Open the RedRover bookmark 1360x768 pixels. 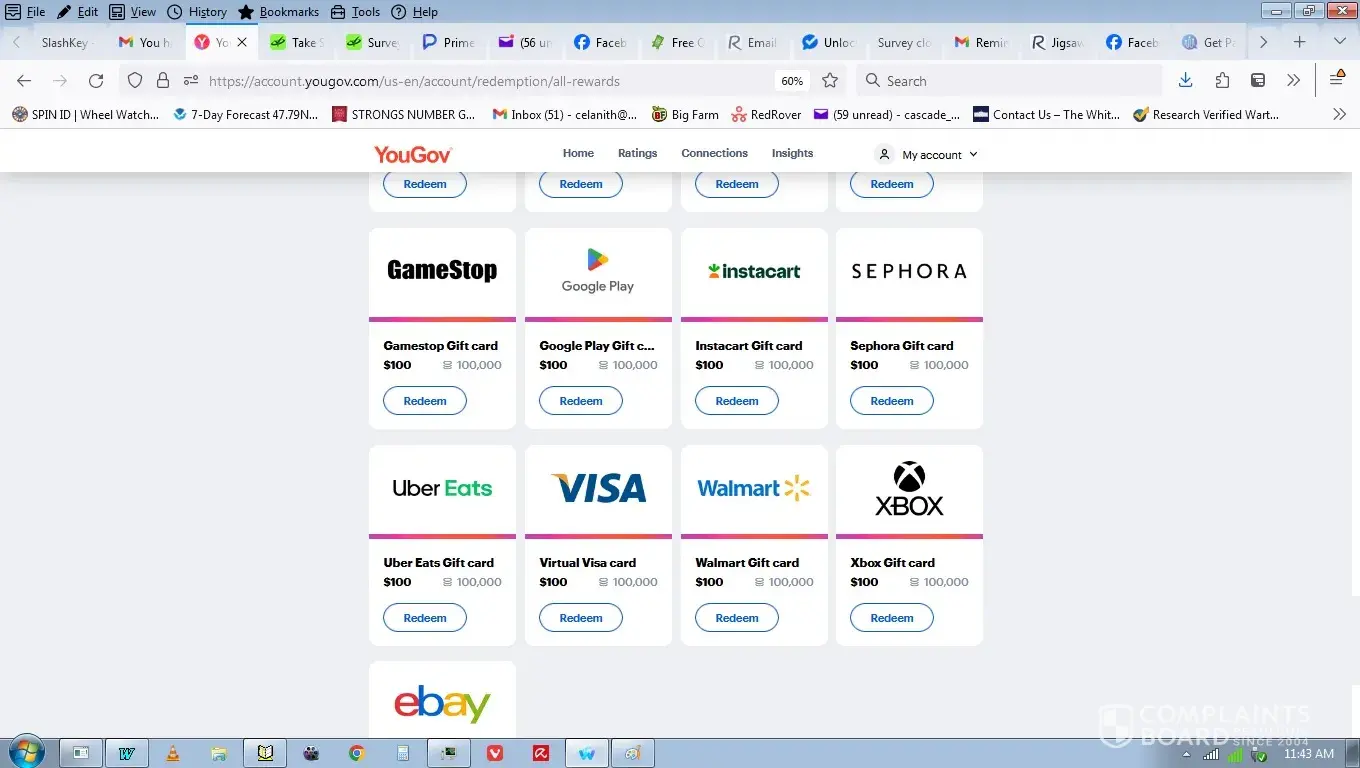point(766,115)
